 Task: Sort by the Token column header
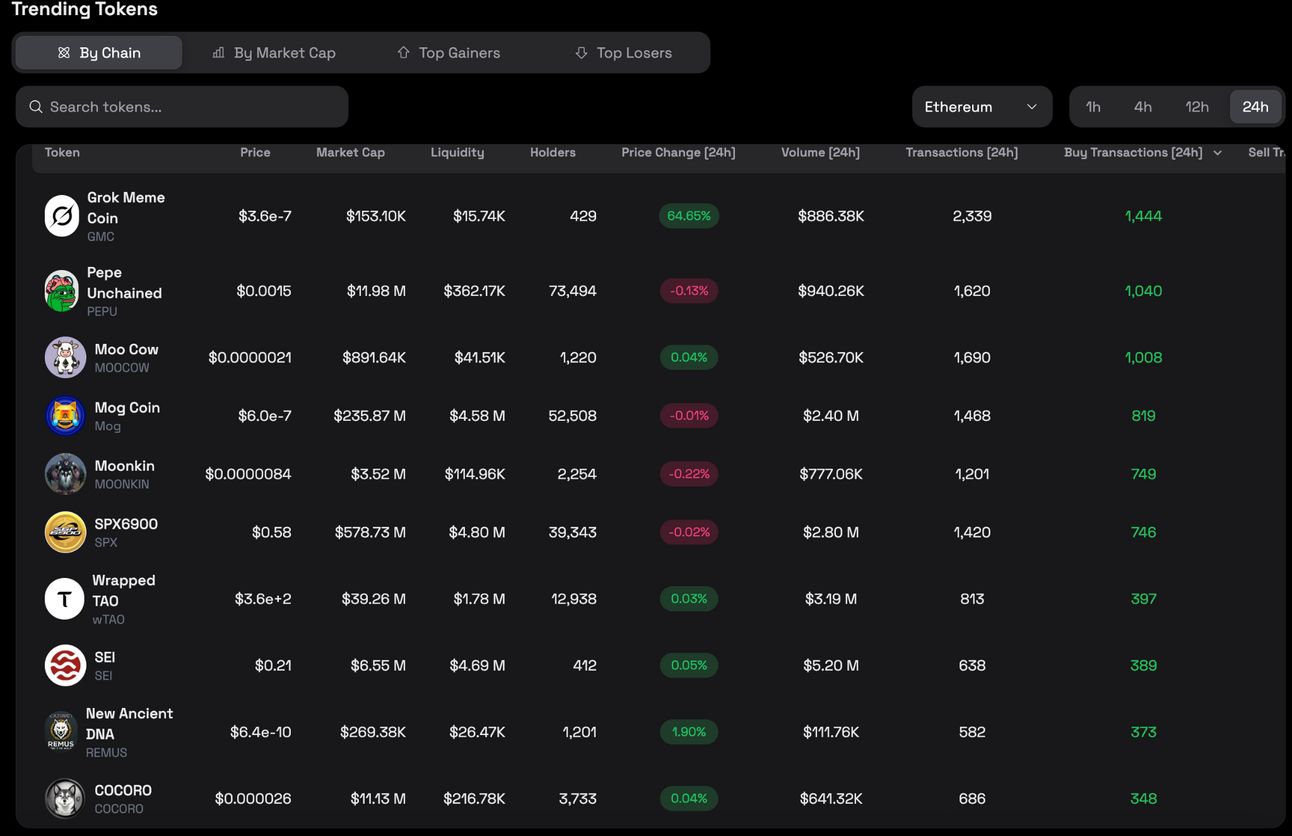(62, 153)
